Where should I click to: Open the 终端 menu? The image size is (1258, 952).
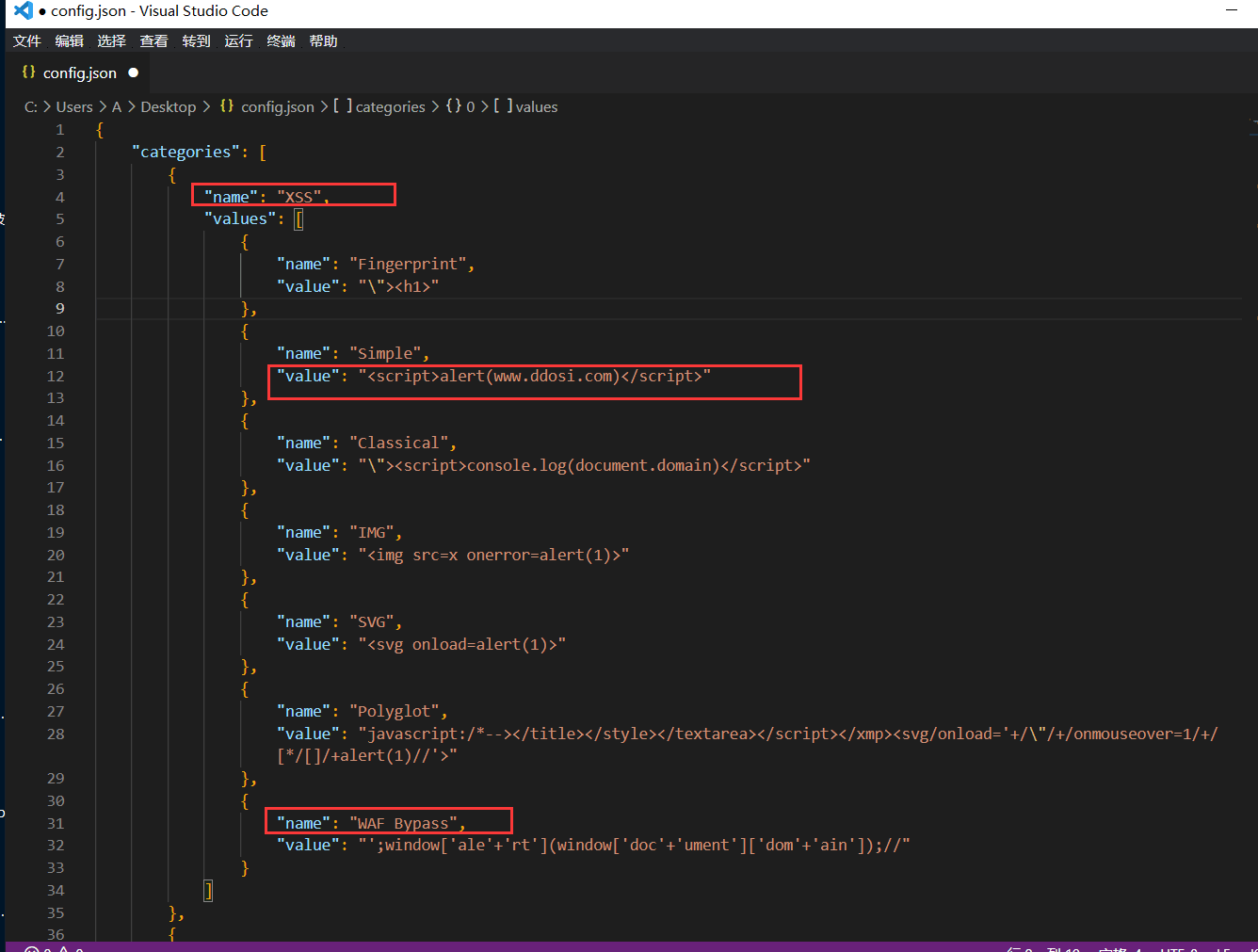281,40
